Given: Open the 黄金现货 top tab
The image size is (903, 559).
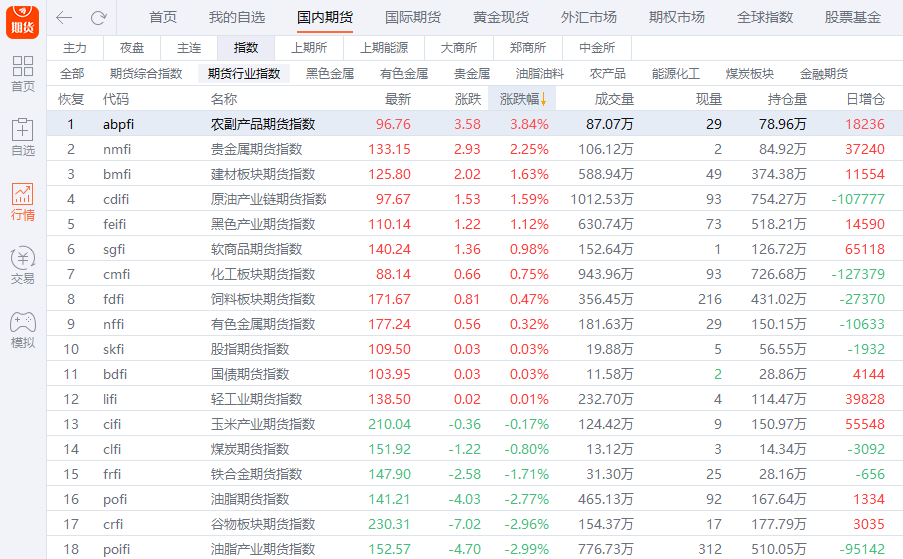Looking at the screenshot, I should 500,17.
